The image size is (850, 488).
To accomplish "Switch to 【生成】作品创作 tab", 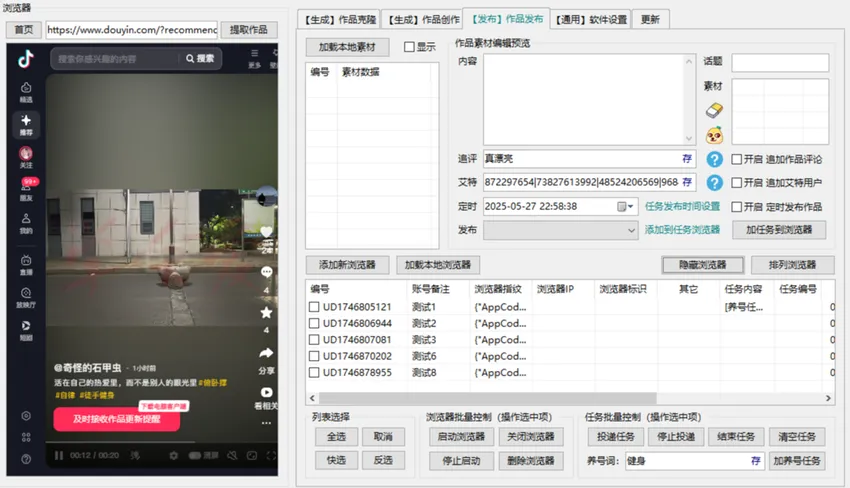I will tap(423, 20).
